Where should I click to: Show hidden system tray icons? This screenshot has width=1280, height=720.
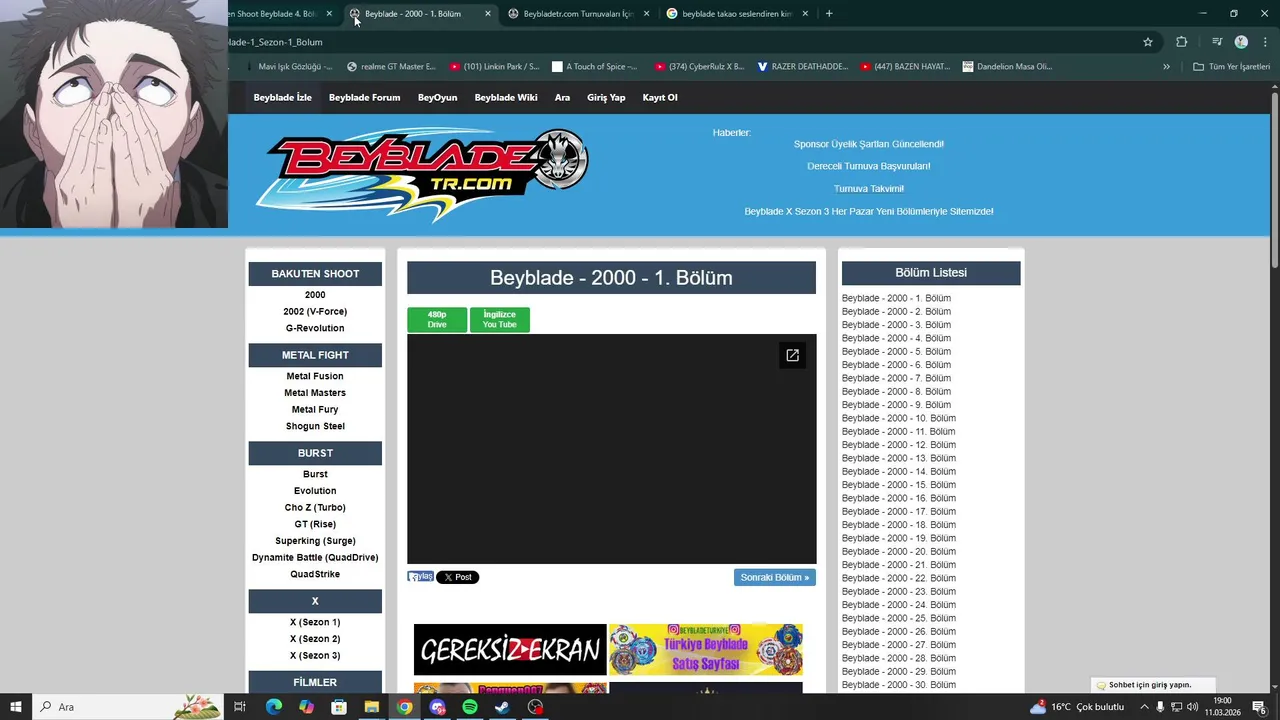1144,707
